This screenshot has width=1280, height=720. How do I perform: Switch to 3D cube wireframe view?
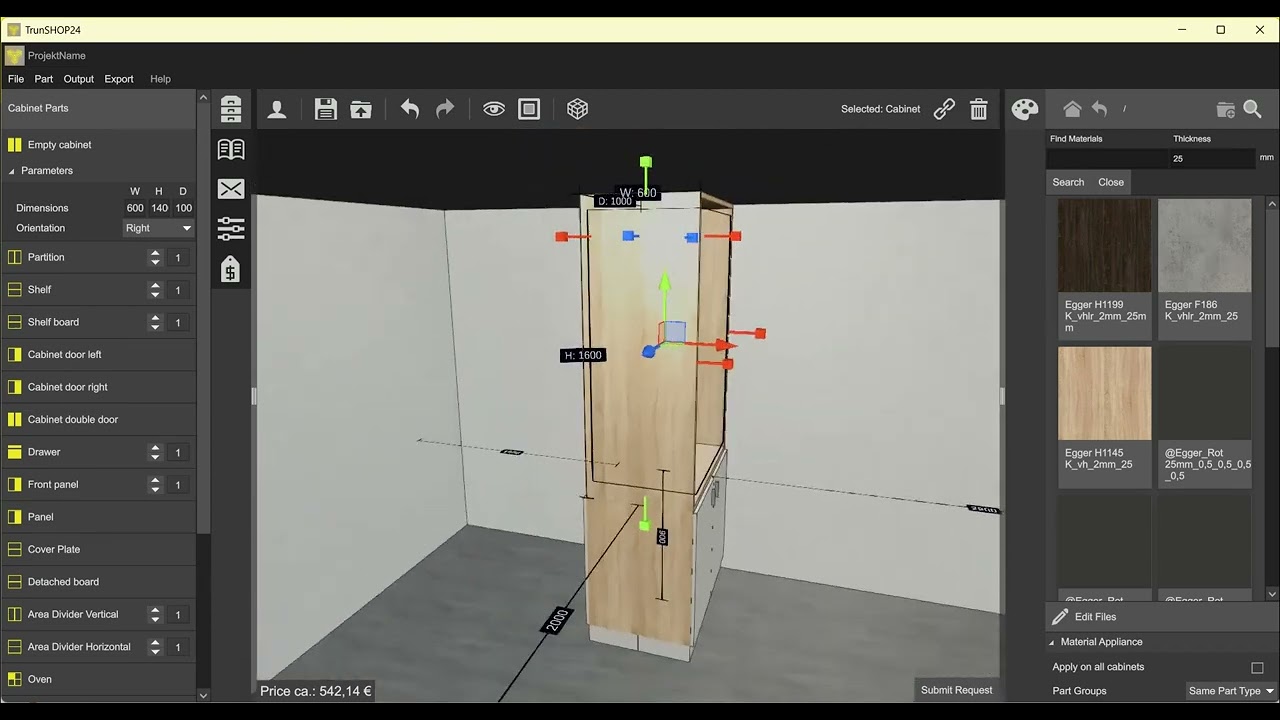(x=577, y=109)
